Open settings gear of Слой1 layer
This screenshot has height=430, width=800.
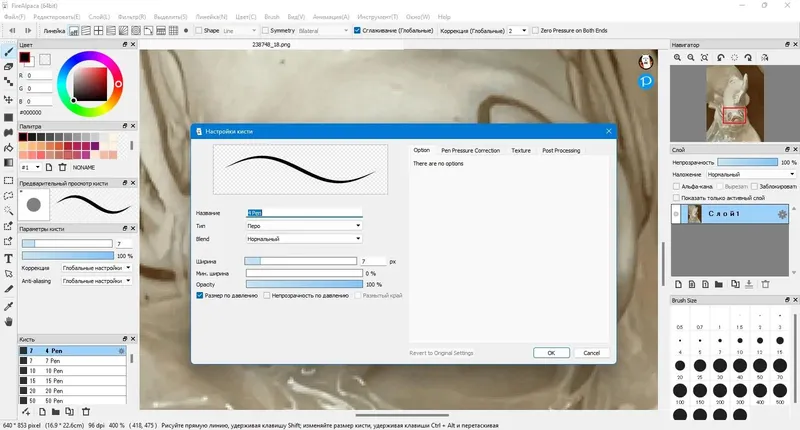click(782, 214)
